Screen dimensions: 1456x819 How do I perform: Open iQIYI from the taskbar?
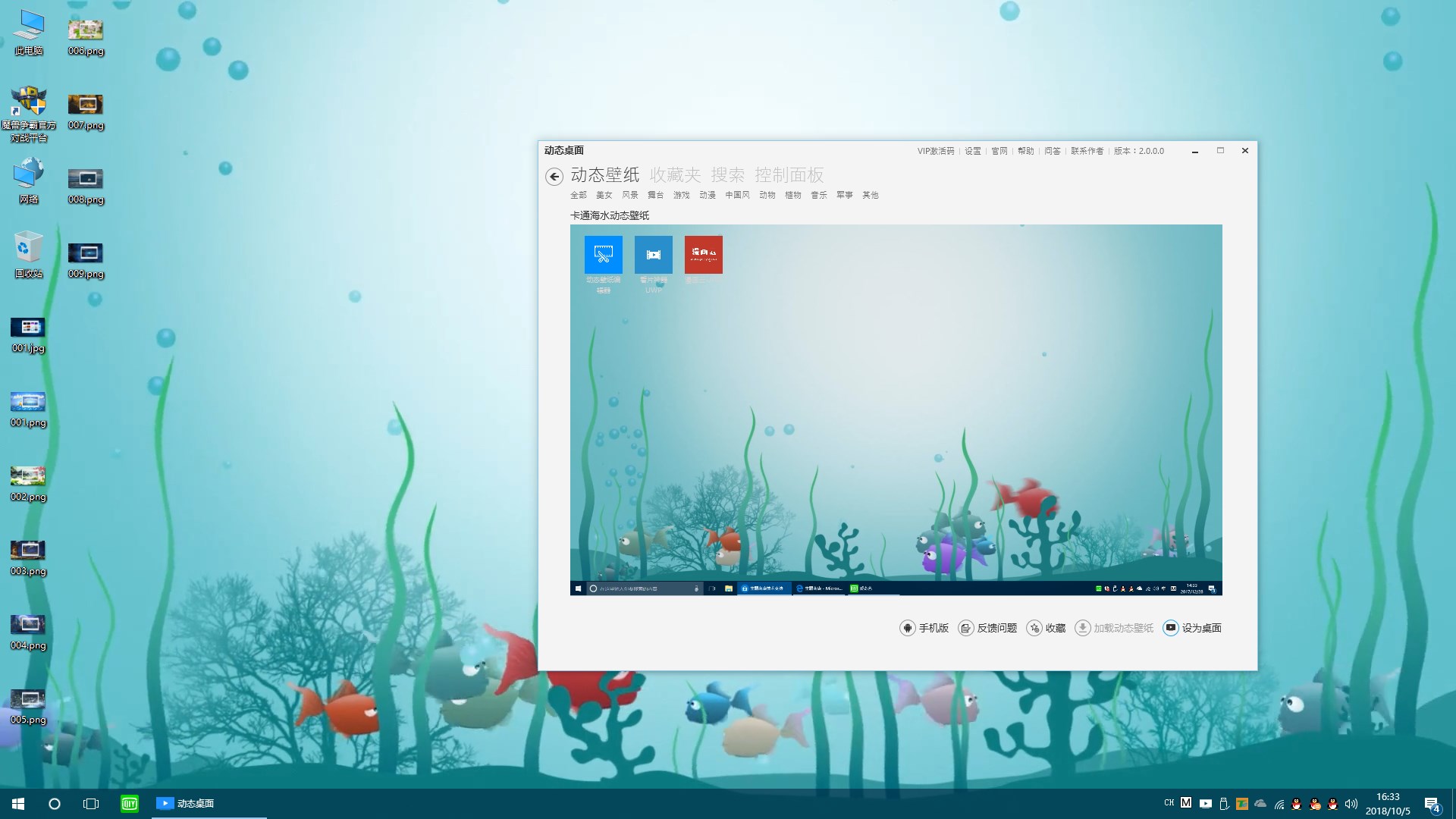tap(129, 804)
